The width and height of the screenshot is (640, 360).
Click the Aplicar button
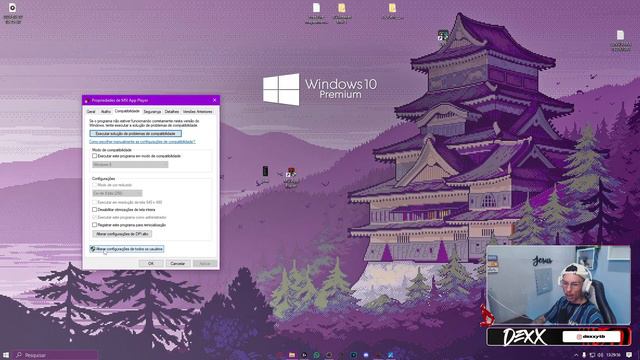(205, 264)
